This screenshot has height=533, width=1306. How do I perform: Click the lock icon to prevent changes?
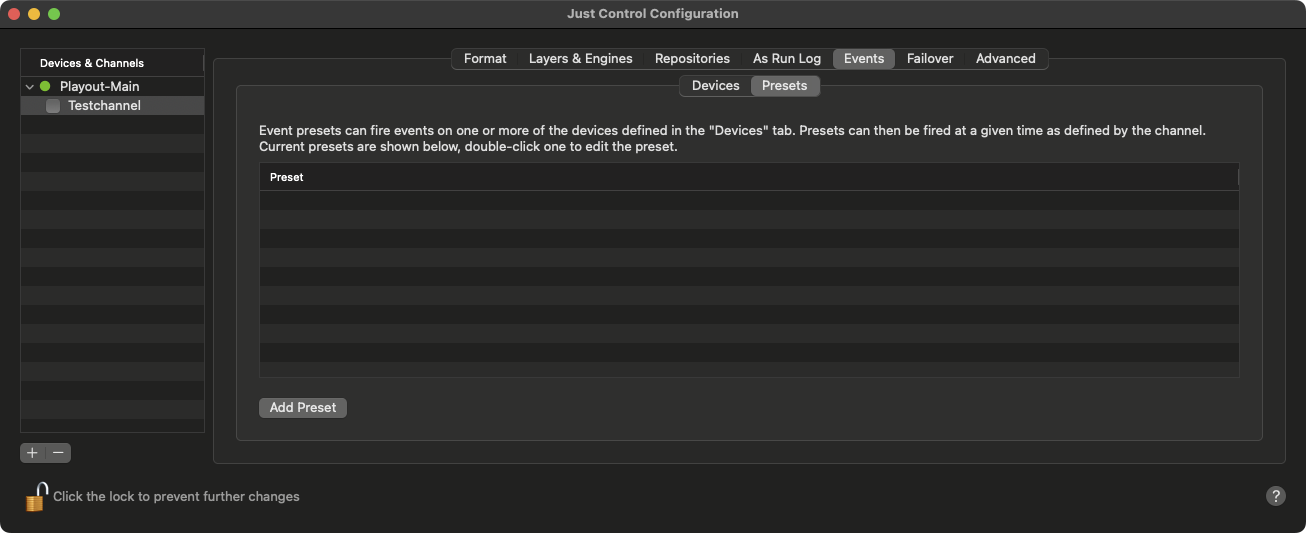(36, 496)
